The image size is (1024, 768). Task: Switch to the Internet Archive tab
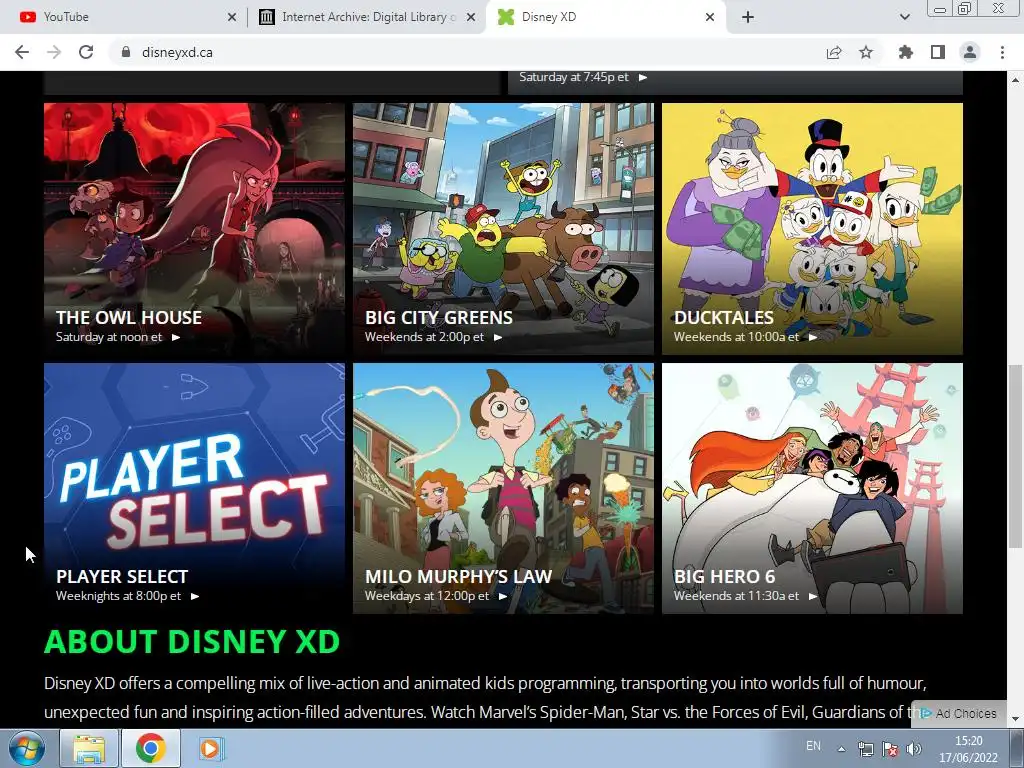click(x=368, y=17)
